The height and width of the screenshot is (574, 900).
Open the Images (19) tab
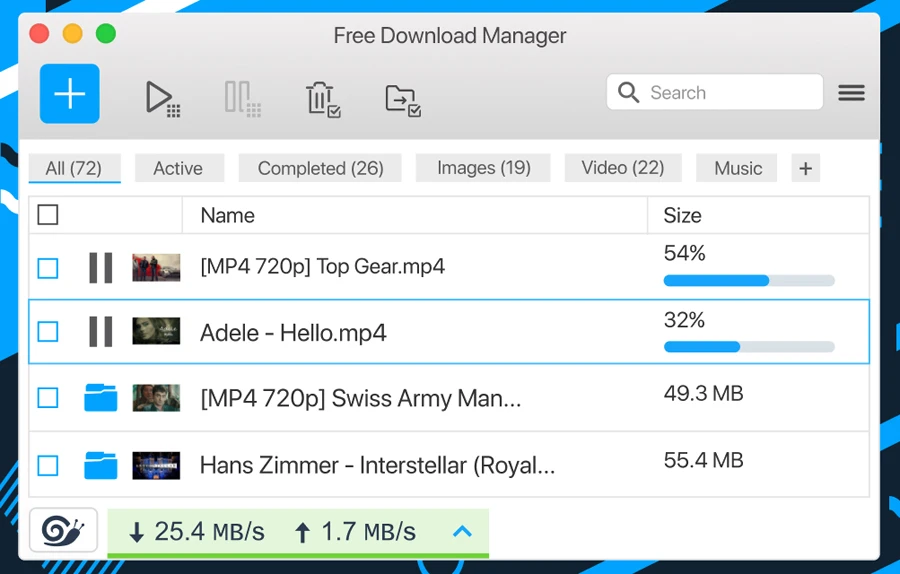[x=483, y=168]
